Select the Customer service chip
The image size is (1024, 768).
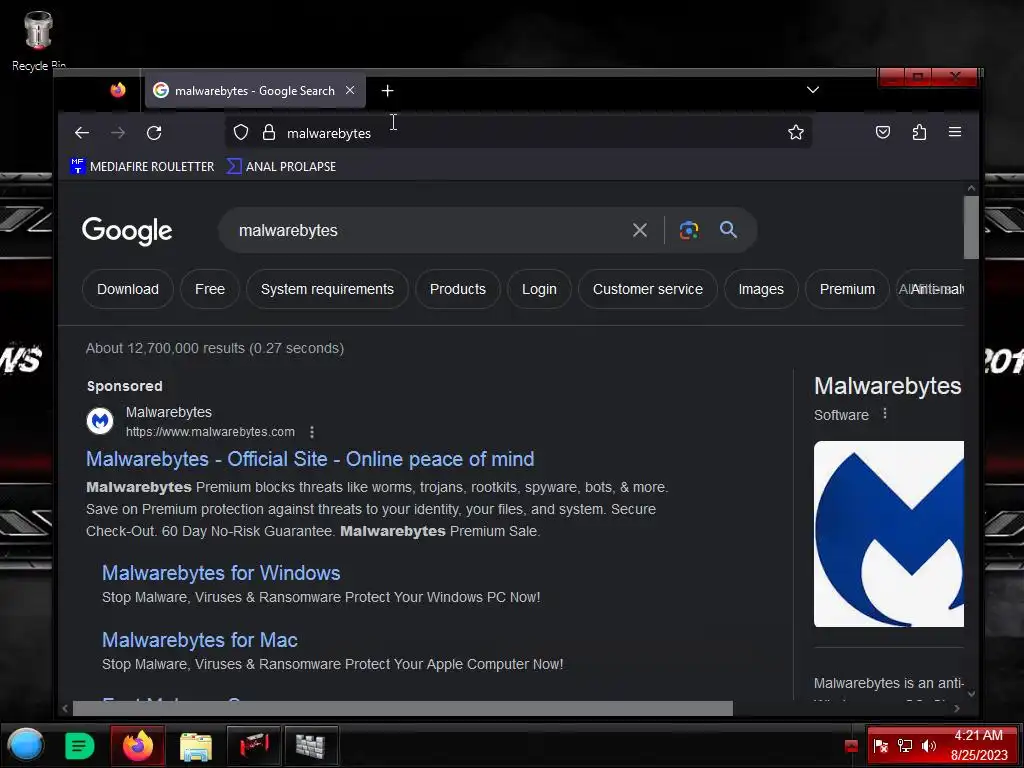click(x=648, y=289)
